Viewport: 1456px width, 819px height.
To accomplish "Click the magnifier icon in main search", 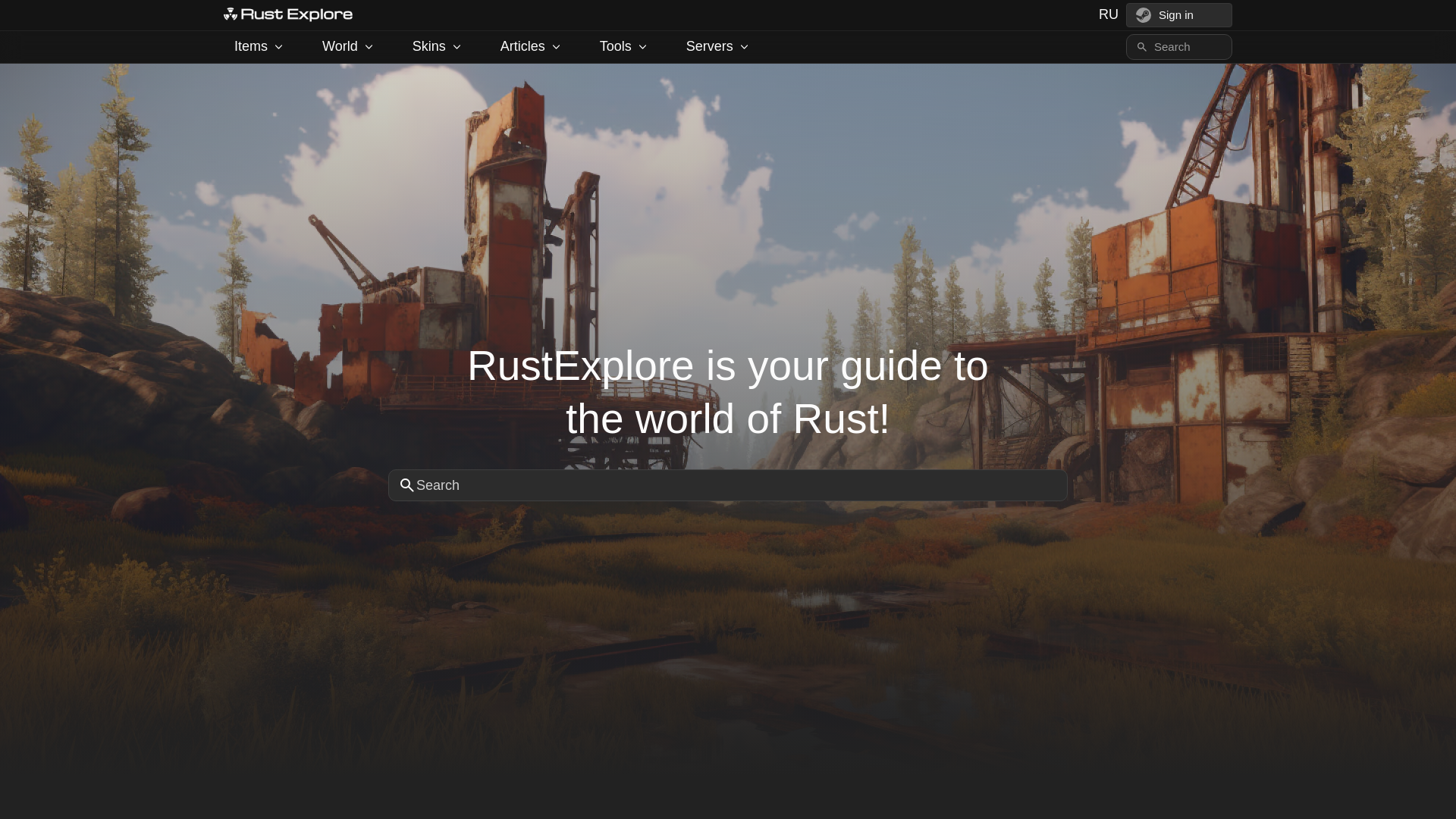I will pos(407,485).
